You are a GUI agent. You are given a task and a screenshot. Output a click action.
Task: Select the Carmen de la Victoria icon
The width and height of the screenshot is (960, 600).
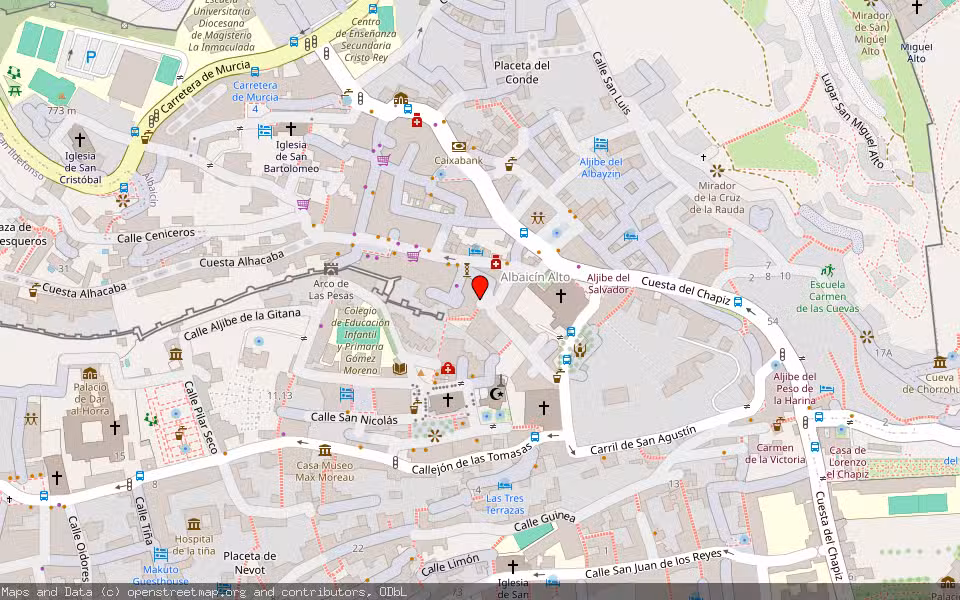778,424
